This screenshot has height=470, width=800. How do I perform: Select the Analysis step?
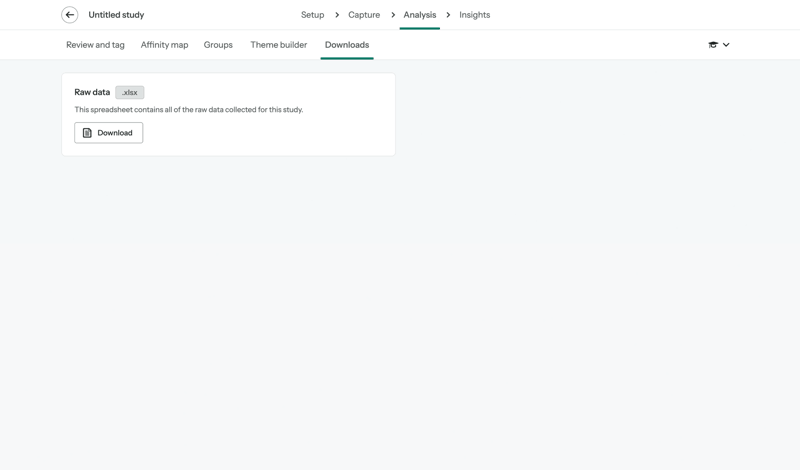click(x=420, y=15)
